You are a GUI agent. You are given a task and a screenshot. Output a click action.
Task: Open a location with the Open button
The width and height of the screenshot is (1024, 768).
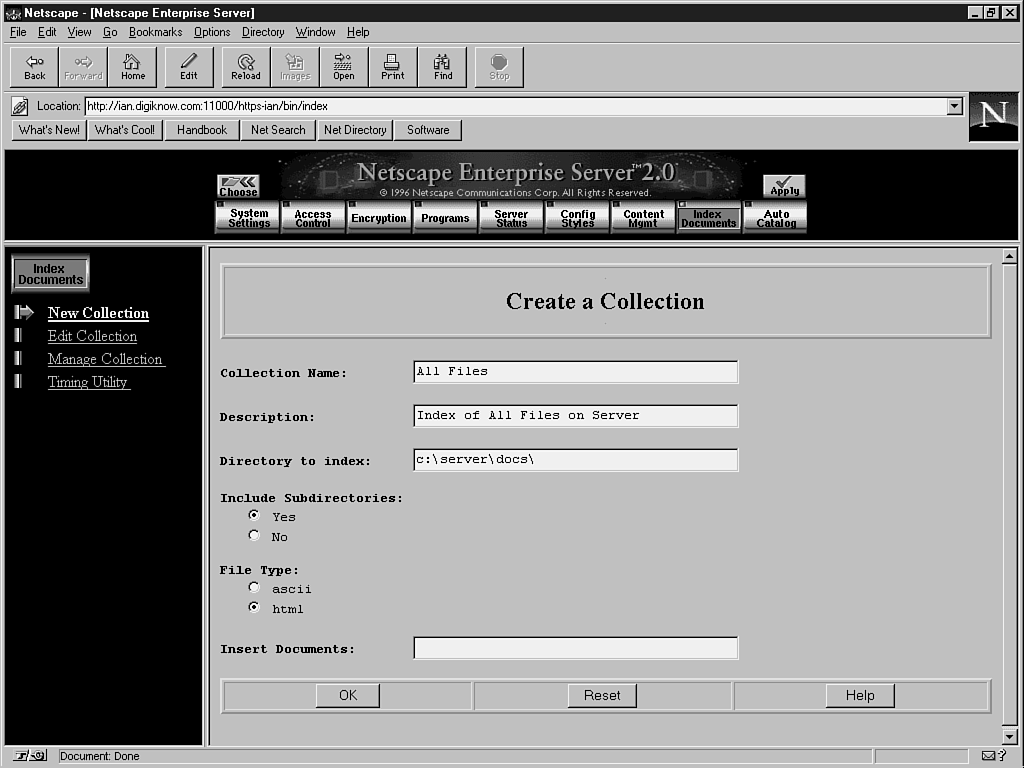coord(344,67)
